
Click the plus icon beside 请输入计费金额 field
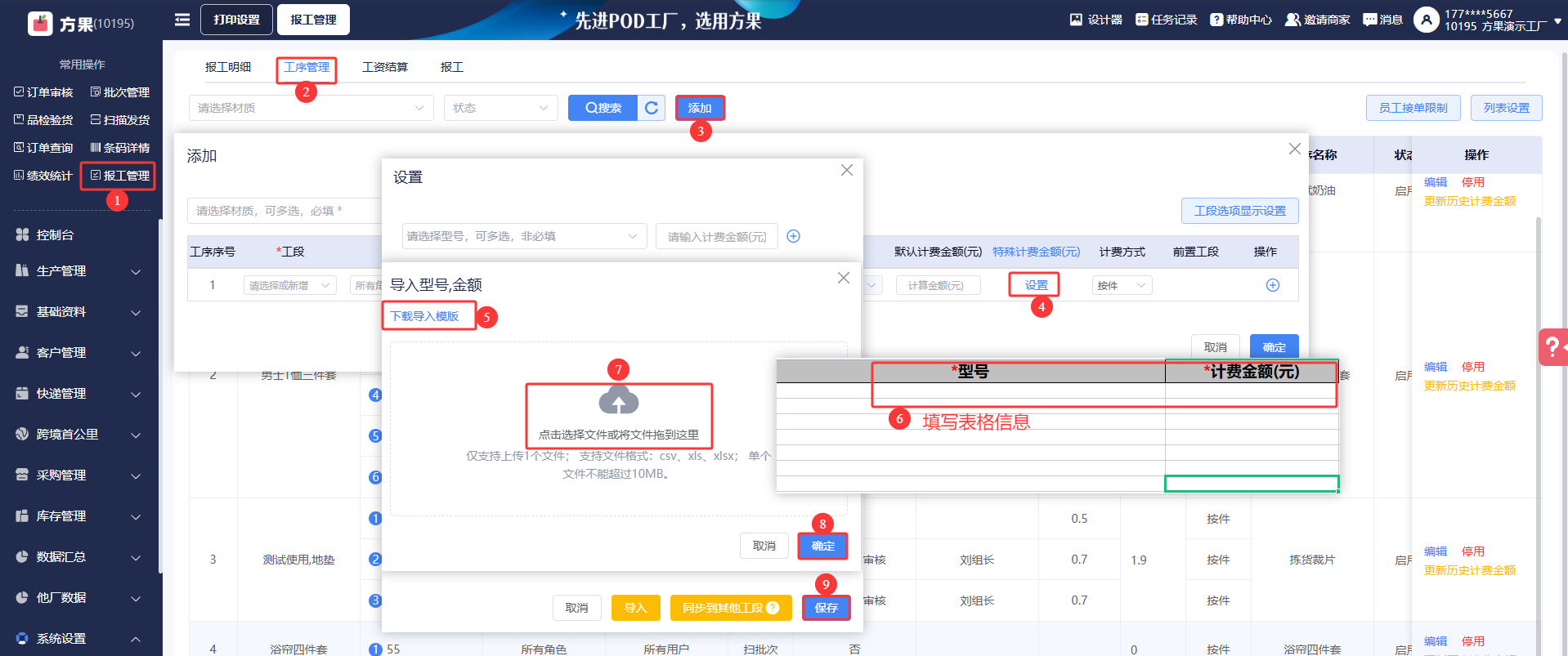[793, 236]
